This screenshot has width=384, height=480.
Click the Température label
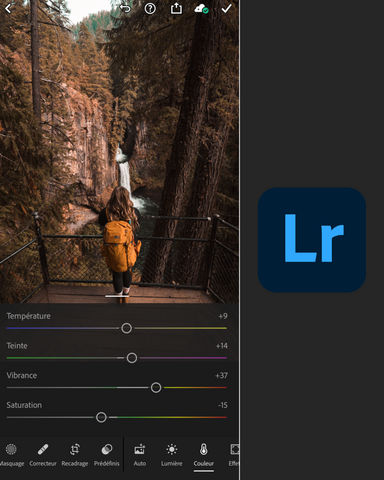click(29, 316)
